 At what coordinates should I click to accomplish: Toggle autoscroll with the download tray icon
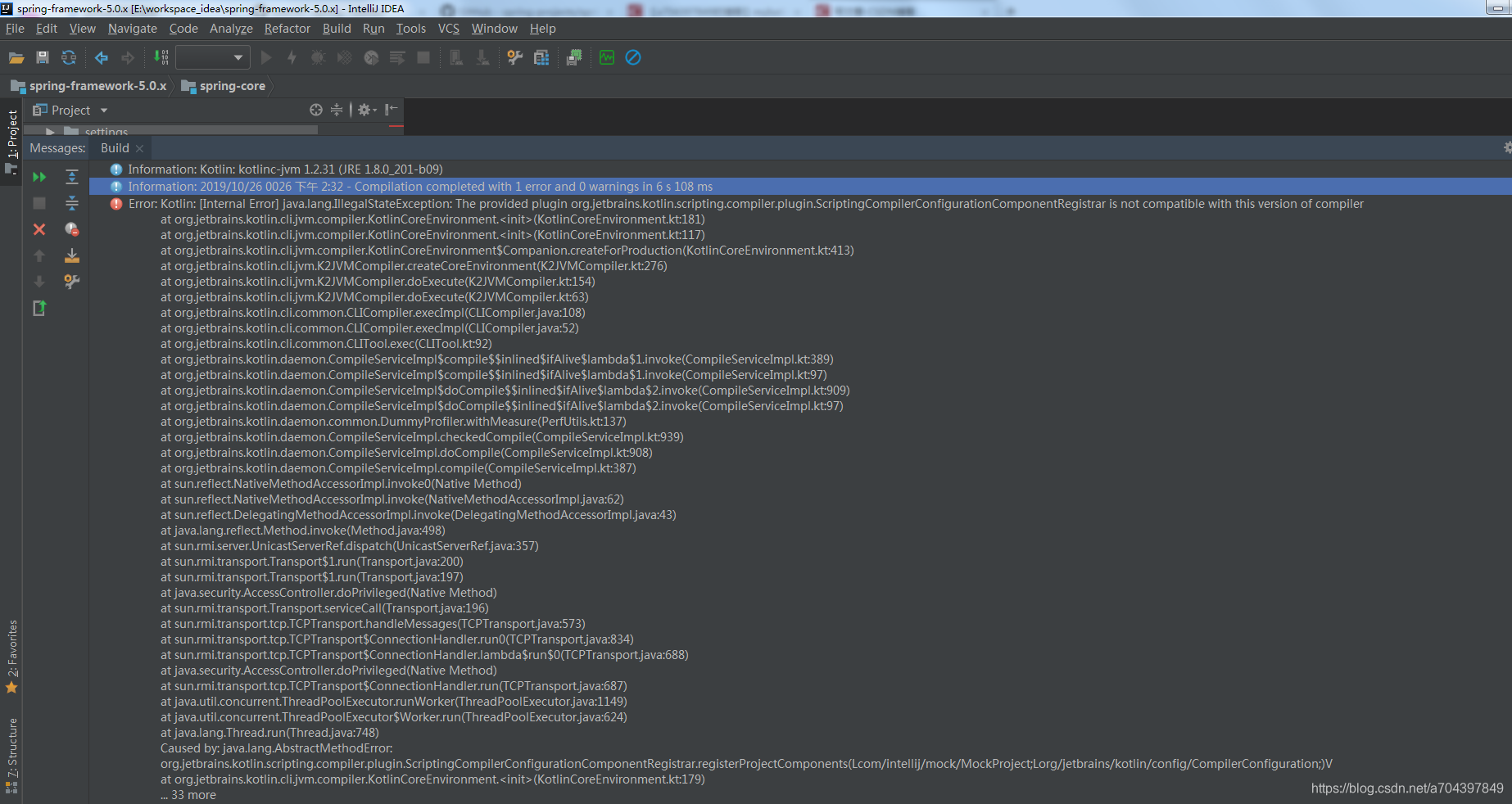tap(72, 255)
